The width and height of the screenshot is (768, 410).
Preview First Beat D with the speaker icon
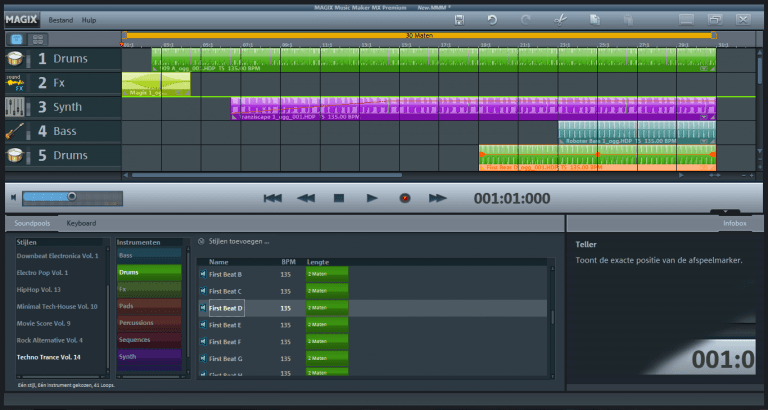click(203, 309)
